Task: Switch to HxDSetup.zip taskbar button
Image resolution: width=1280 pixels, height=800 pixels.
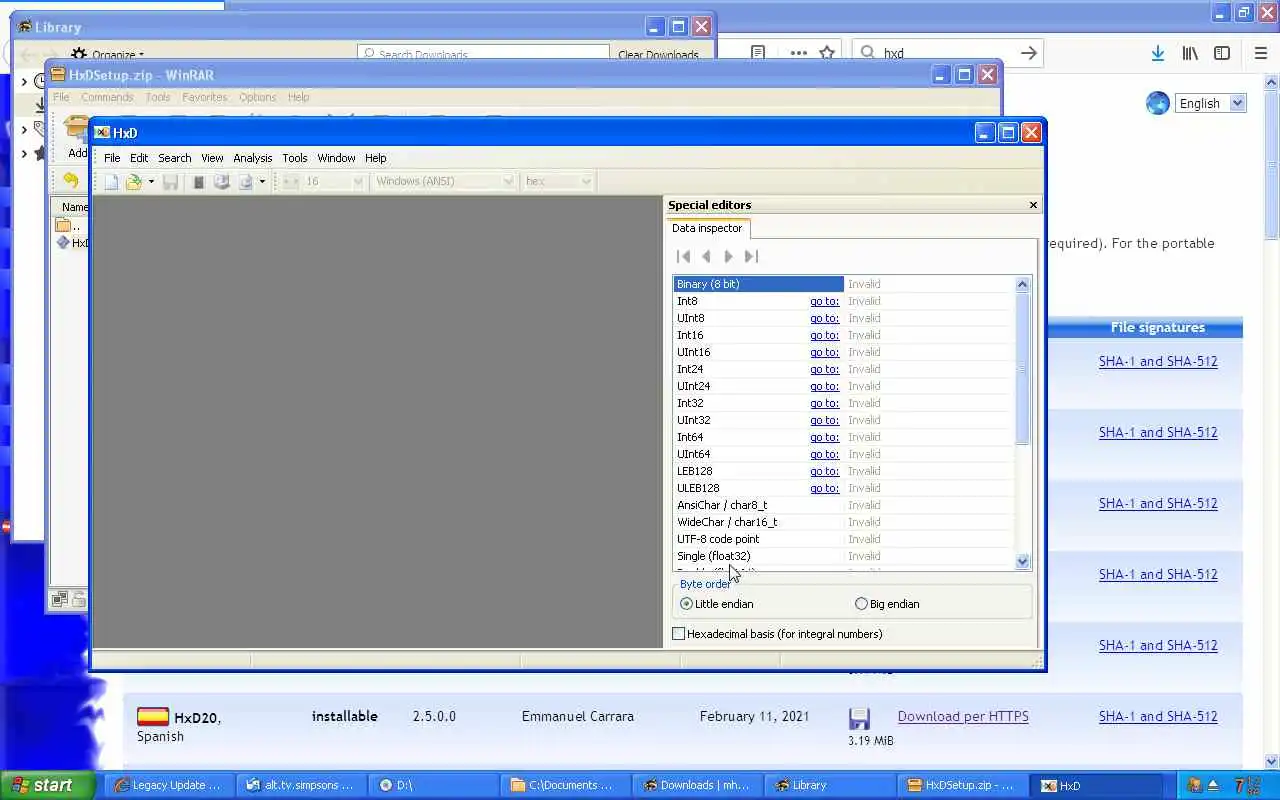Action: [x=961, y=785]
